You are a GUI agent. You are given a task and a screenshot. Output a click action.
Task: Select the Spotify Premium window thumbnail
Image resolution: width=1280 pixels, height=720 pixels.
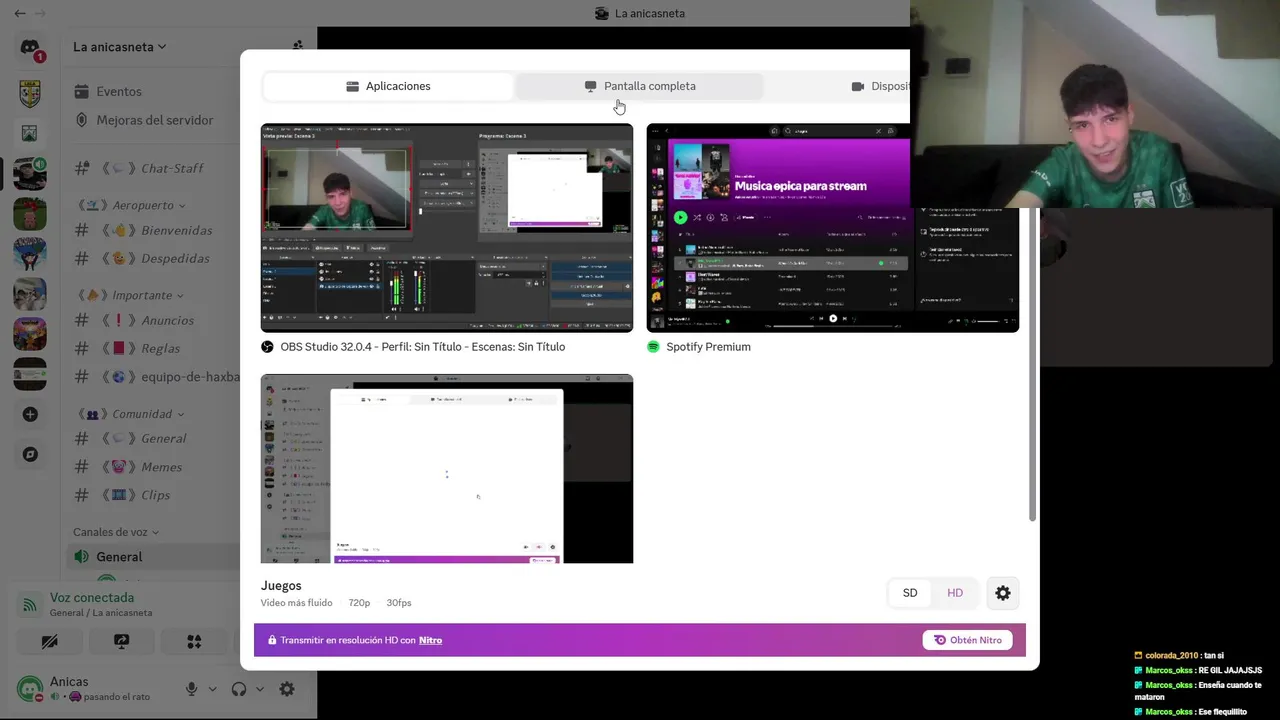[833, 228]
